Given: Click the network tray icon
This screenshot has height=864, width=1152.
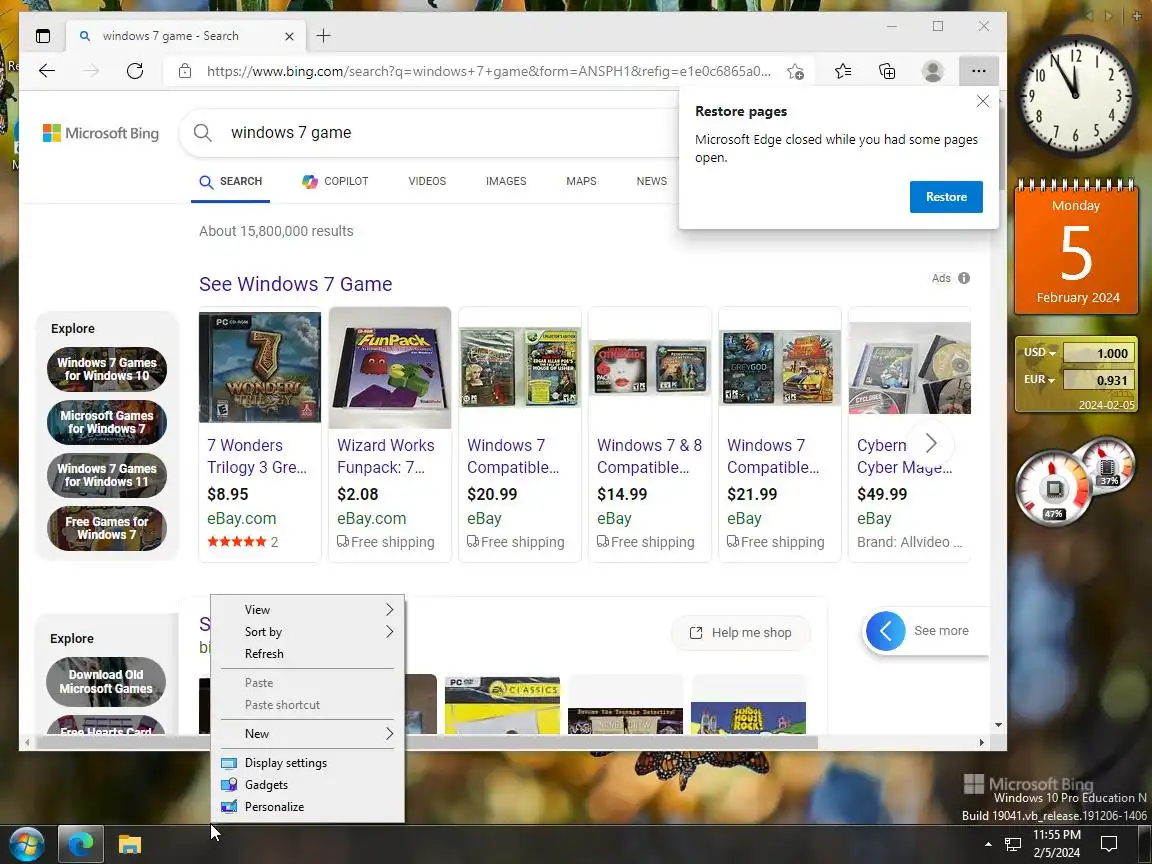Looking at the screenshot, I should coord(1012,845).
